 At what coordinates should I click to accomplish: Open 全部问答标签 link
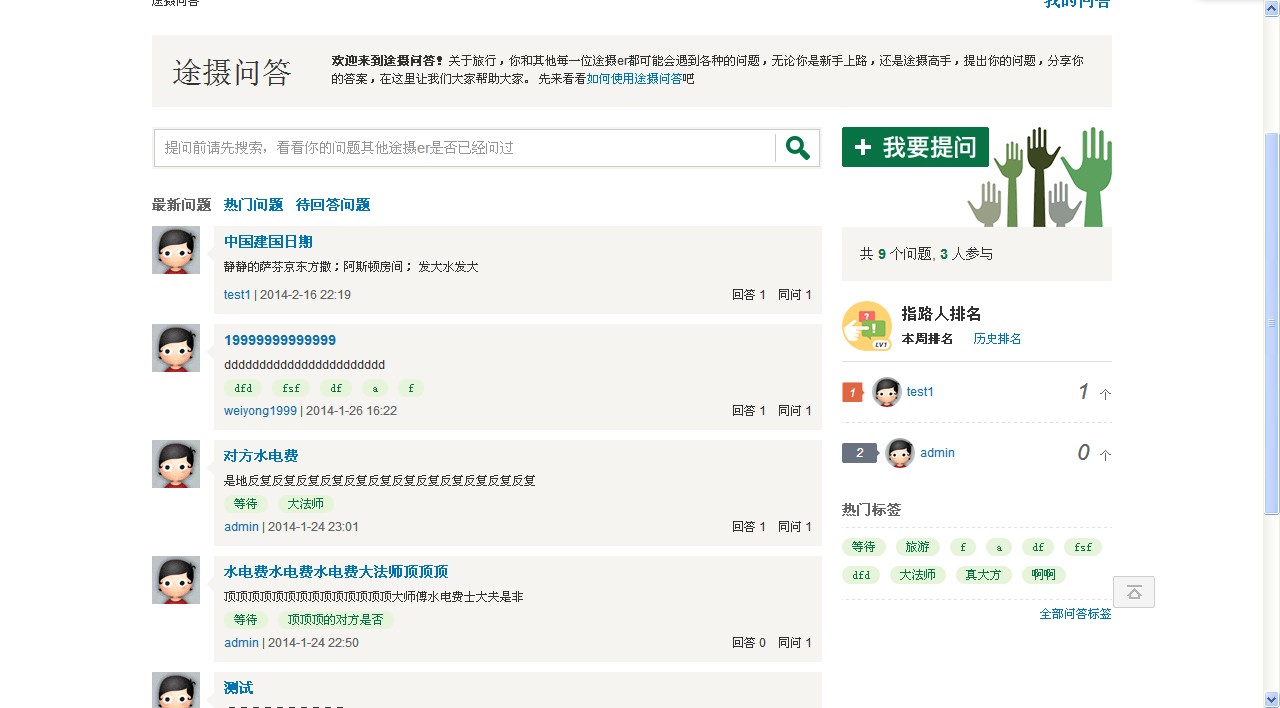point(1075,614)
